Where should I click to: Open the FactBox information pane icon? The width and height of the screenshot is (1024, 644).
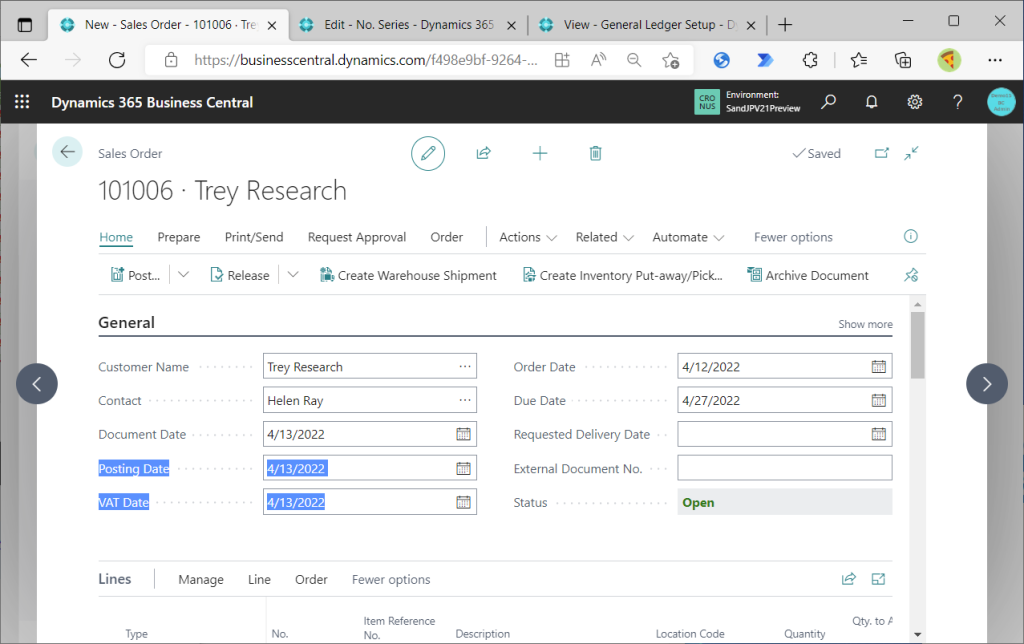pos(910,236)
